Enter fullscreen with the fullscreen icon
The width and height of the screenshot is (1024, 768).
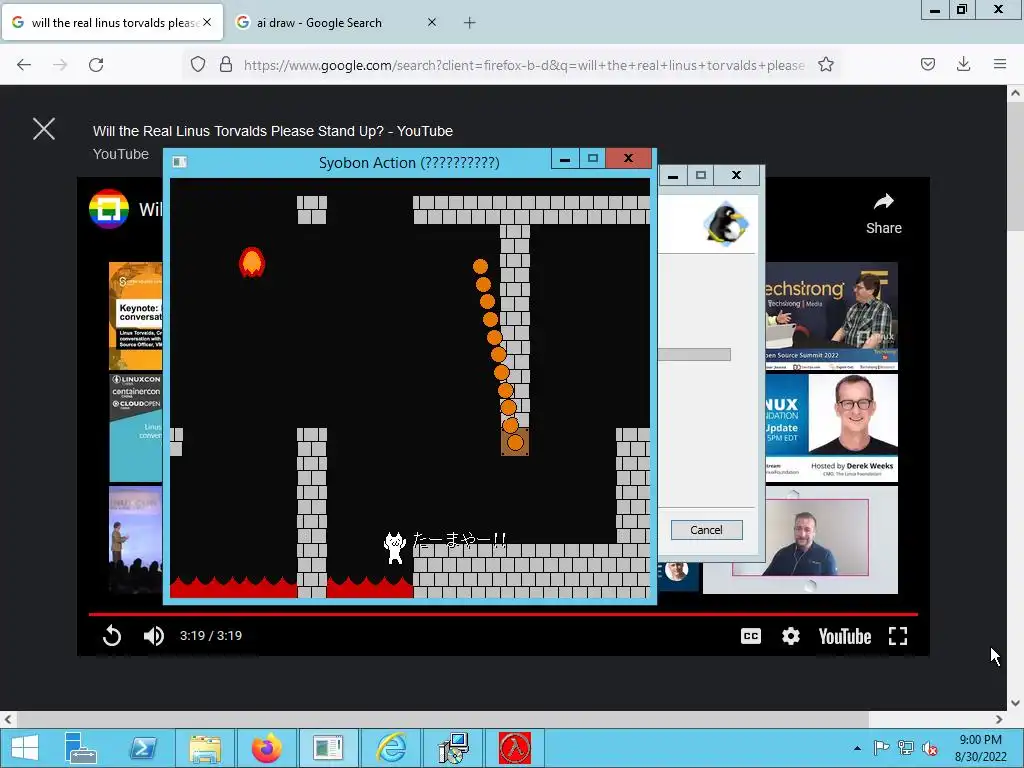[x=898, y=636]
